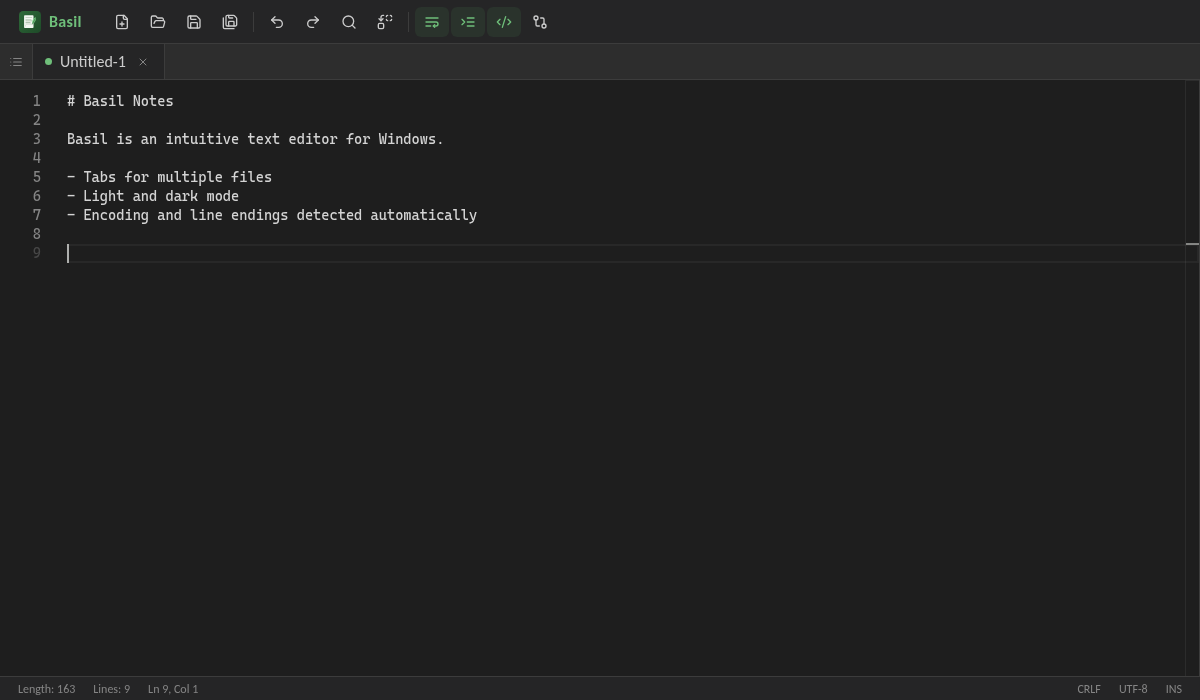The image size is (1200, 700).
Task: Click the 'Lines: 9' status text
Action: click(x=111, y=689)
